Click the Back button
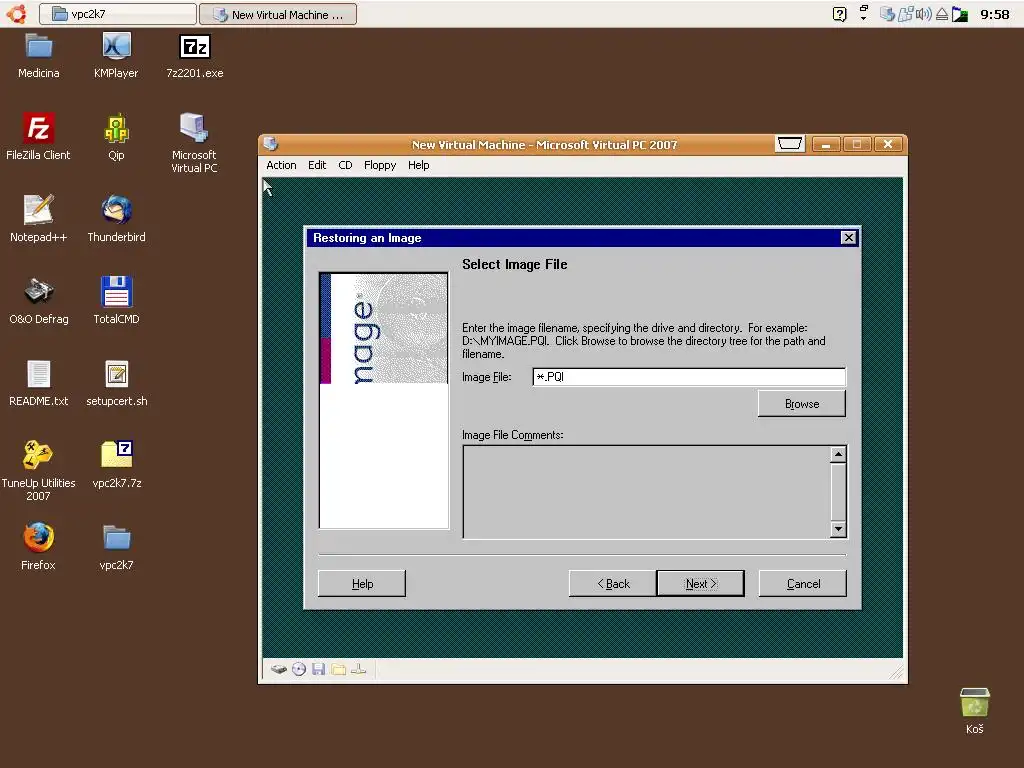The width and height of the screenshot is (1024, 768). point(613,583)
